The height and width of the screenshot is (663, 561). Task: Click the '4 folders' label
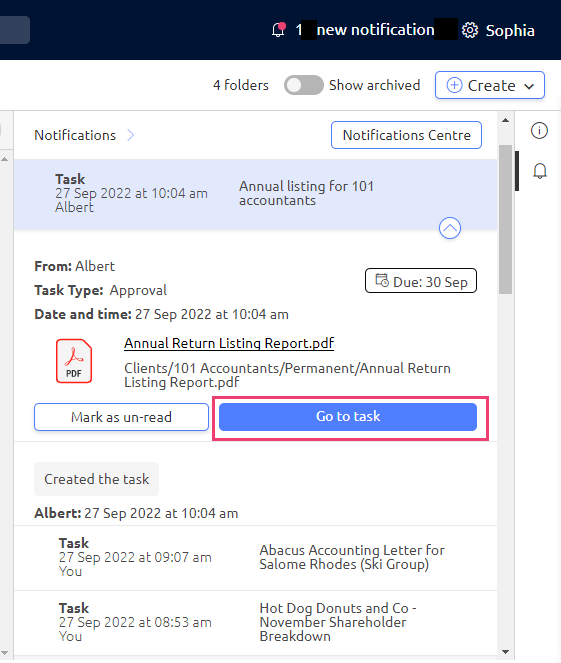tap(241, 85)
